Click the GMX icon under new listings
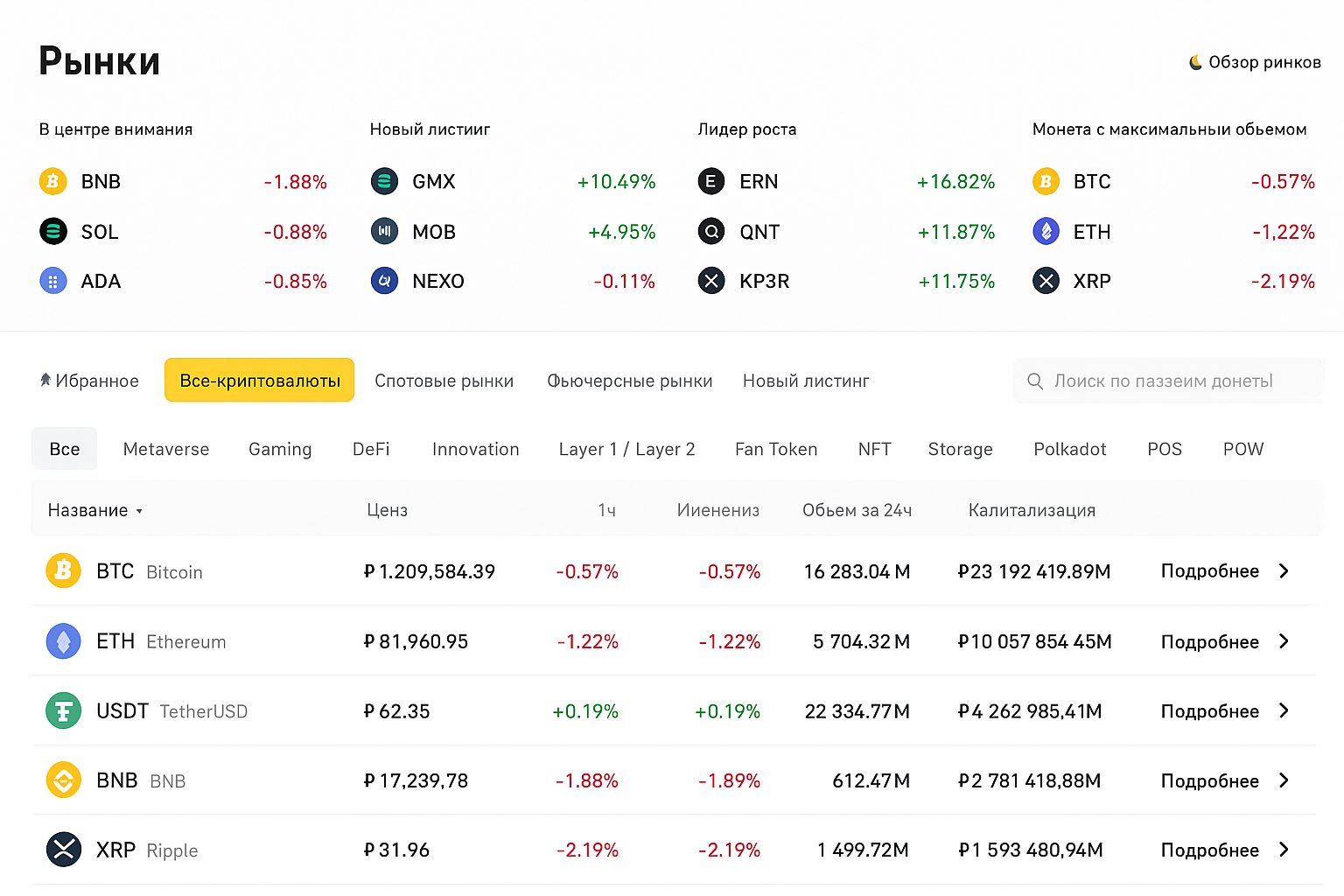This screenshot has width=1344, height=896. pyautogui.click(x=384, y=181)
